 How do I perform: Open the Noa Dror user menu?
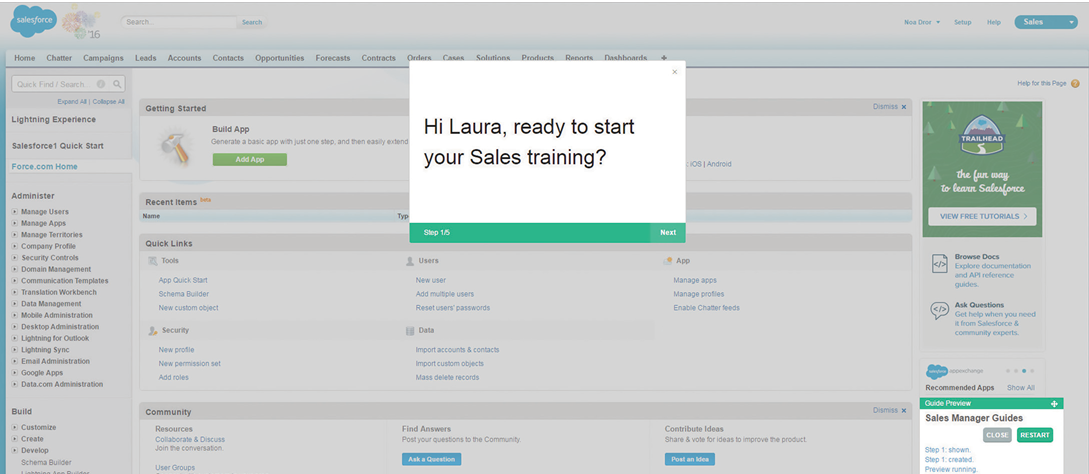point(922,22)
